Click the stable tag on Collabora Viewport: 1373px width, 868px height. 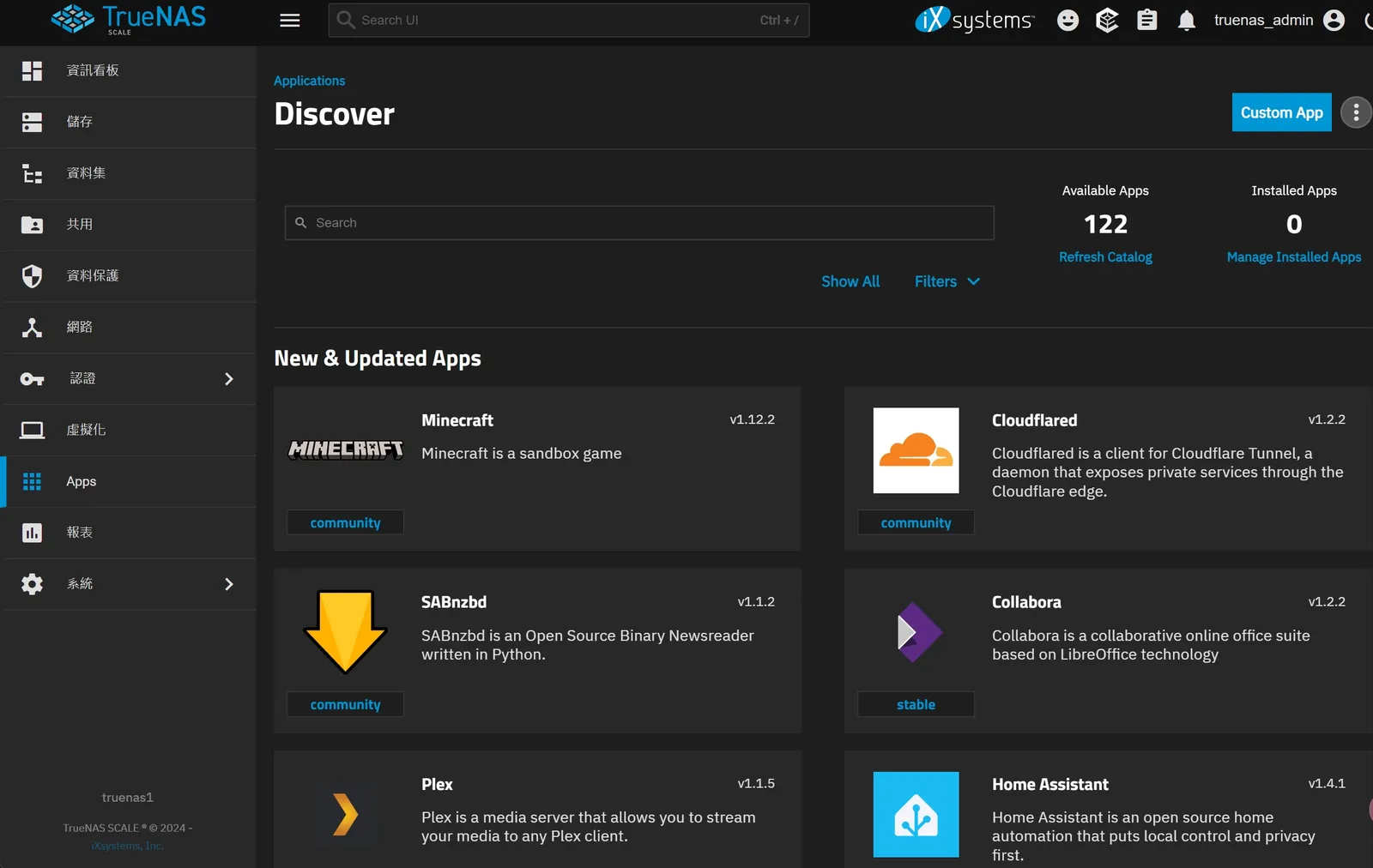coord(916,704)
